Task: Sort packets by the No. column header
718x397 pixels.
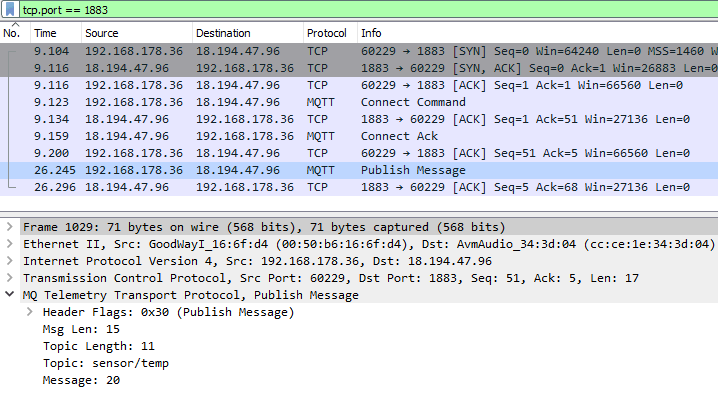Action: [x=15, y=33]
